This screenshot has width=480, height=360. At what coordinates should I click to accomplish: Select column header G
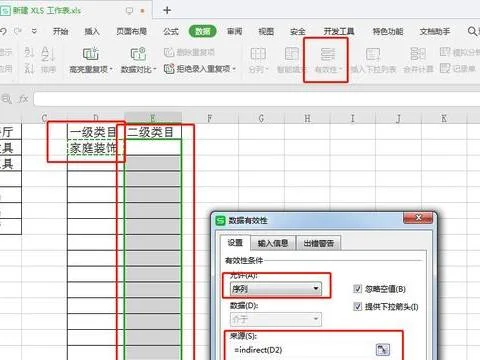[x=261, y=118]
